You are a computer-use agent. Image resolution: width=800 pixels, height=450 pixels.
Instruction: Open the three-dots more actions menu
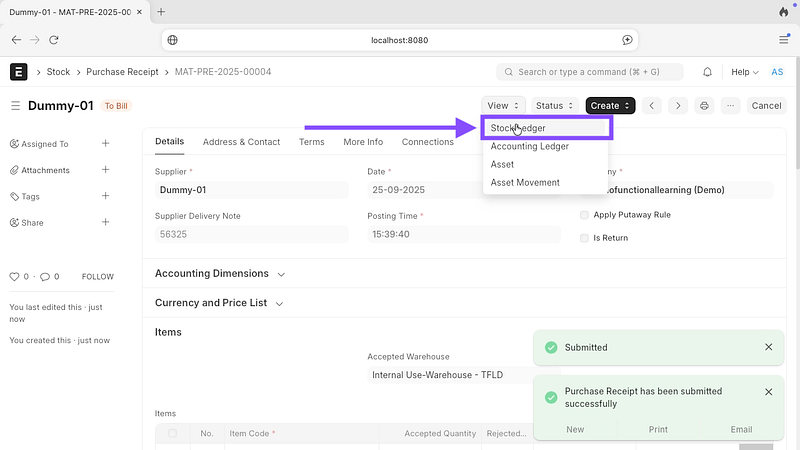[x=731, y=106]
